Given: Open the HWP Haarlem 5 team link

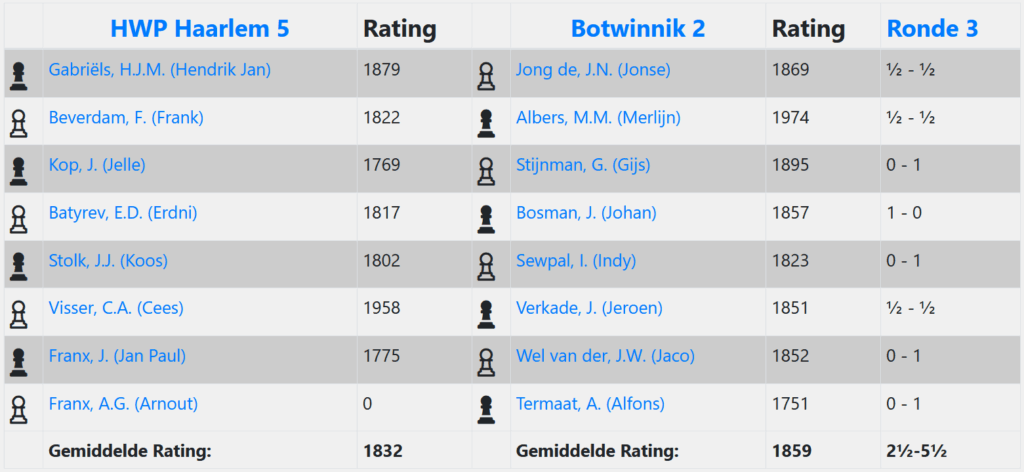Looking at the screenshot, I should tap(200, 29).
